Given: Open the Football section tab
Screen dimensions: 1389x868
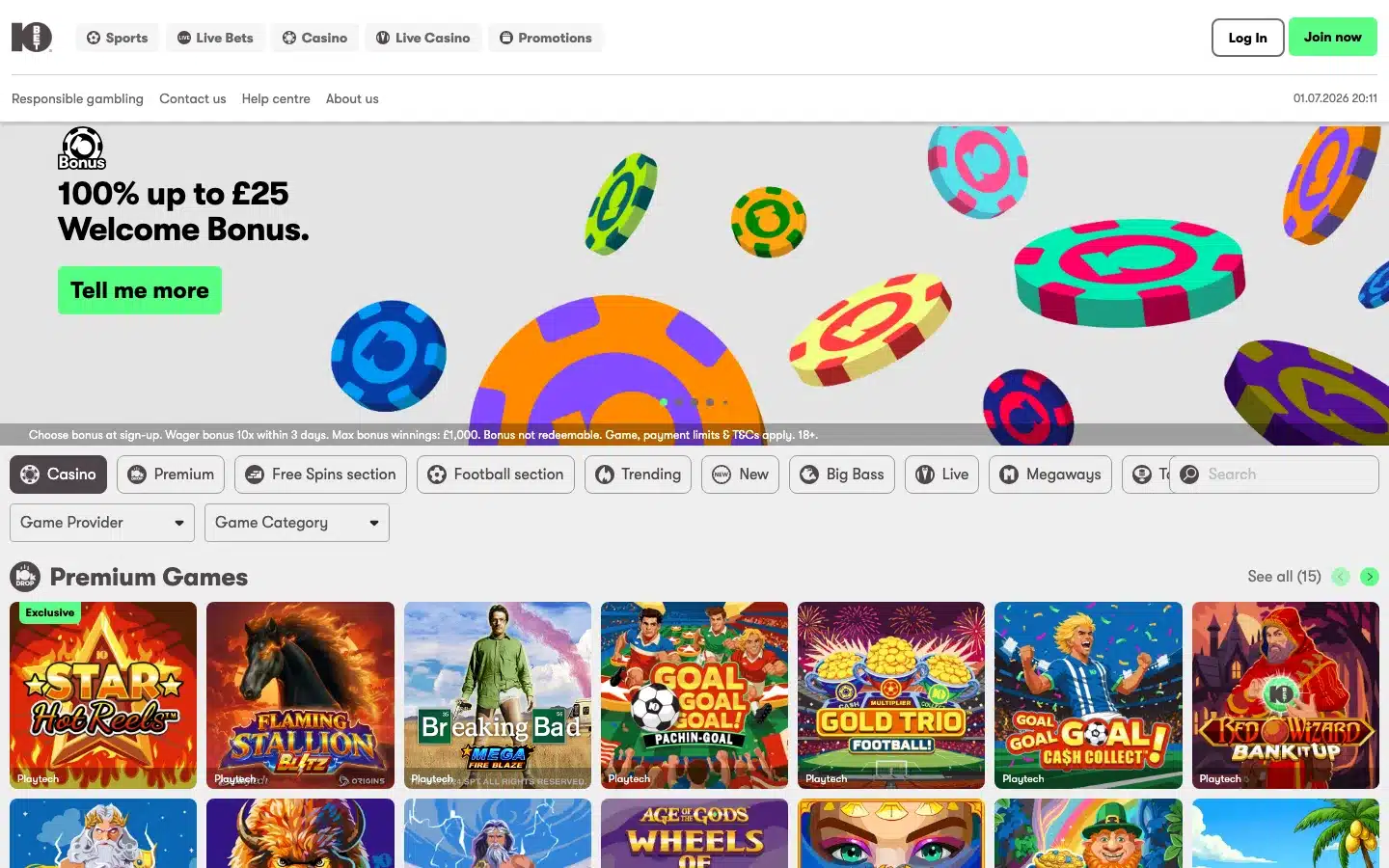Looking at the screenshot, I should pyautogui.click(x=496, y=475).
